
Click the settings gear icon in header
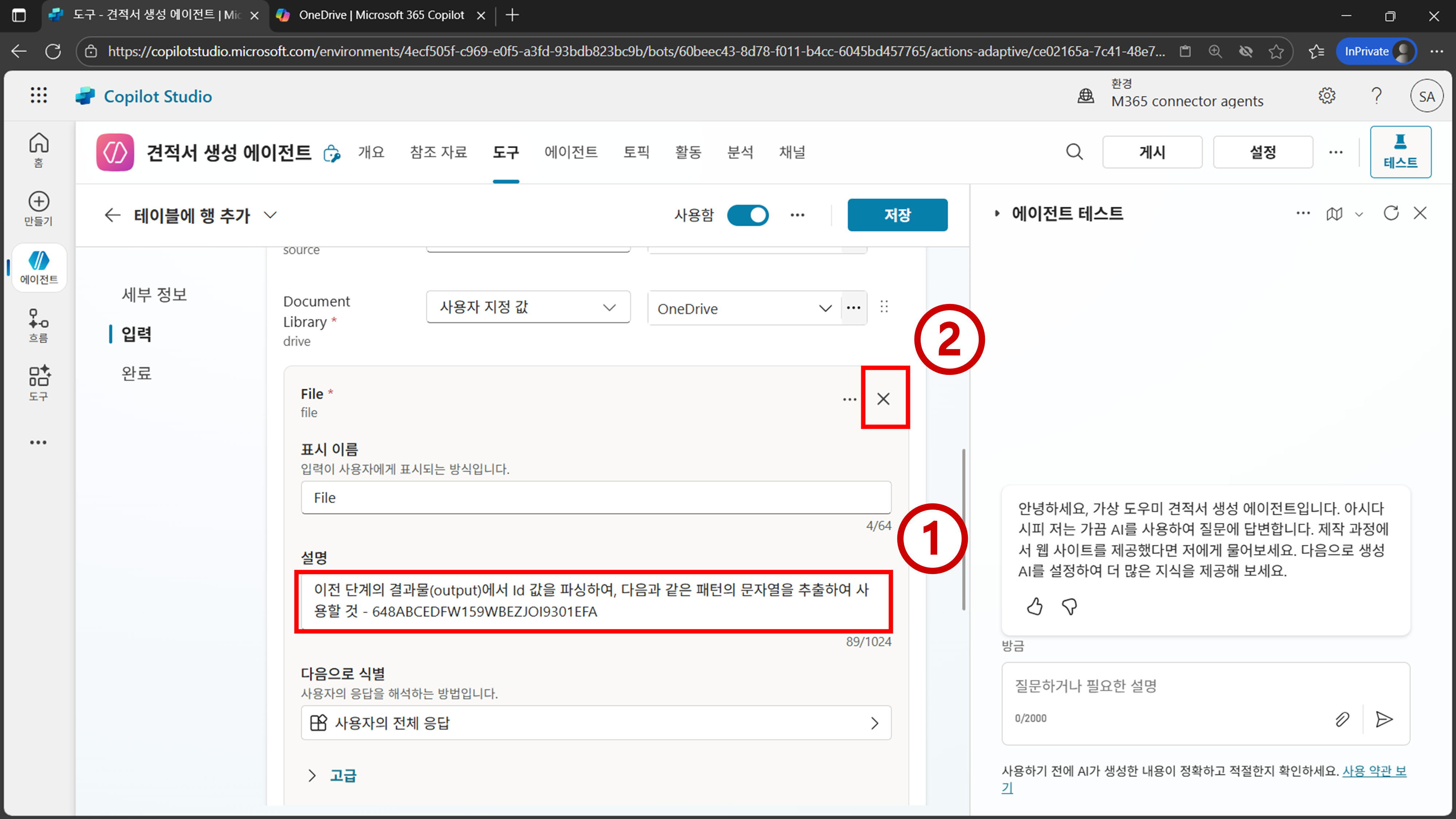1326,95
